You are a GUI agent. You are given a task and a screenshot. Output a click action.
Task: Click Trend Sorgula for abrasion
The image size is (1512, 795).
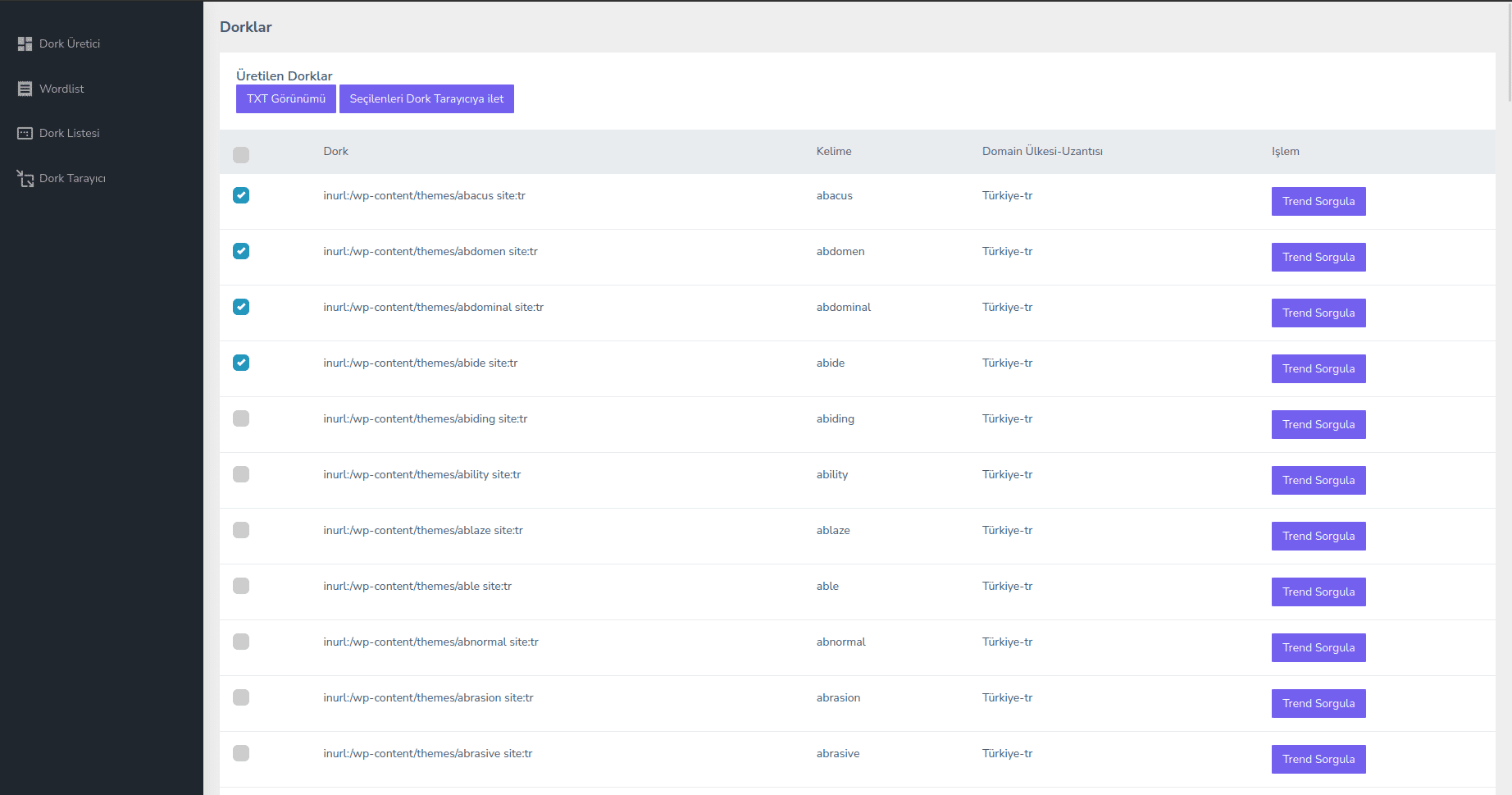[x=1318, y=703]
